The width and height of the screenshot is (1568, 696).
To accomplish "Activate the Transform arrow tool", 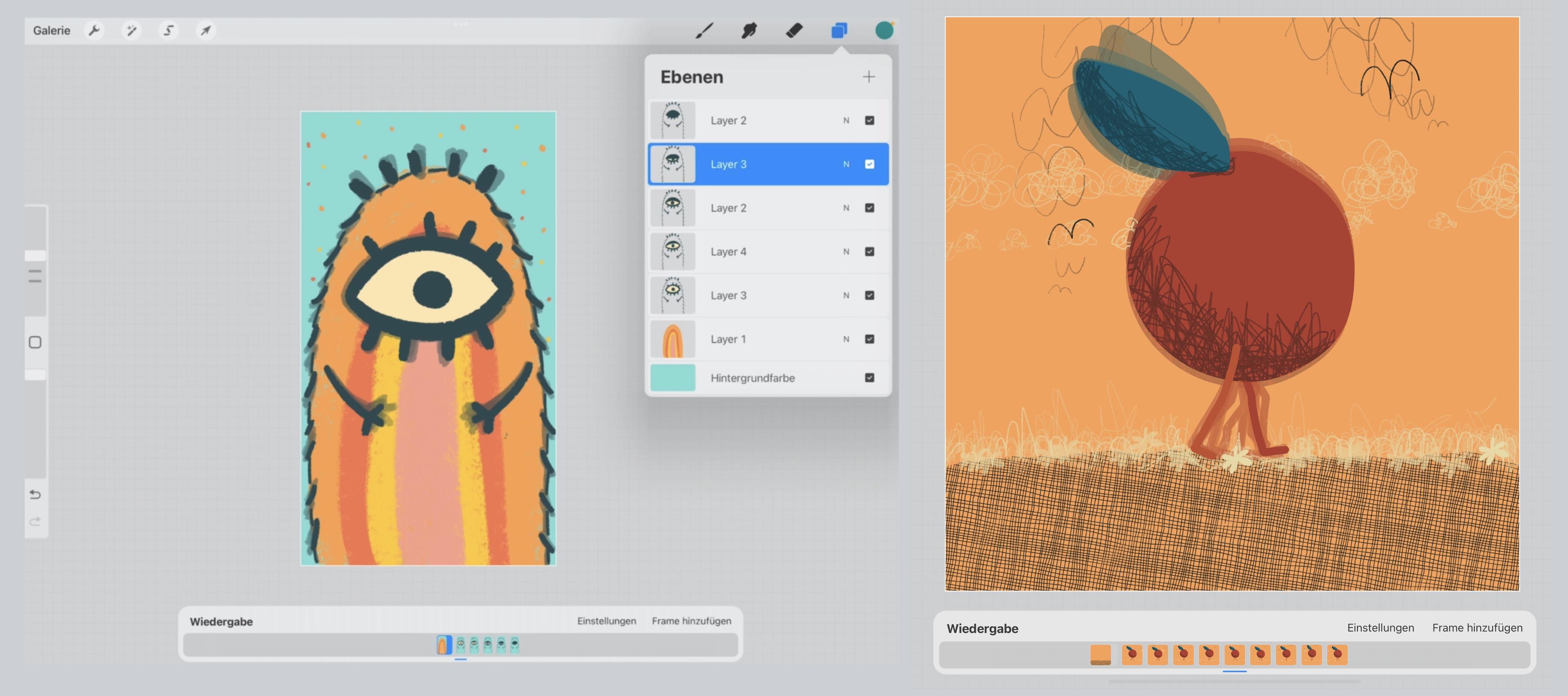I will click(206, 31).
